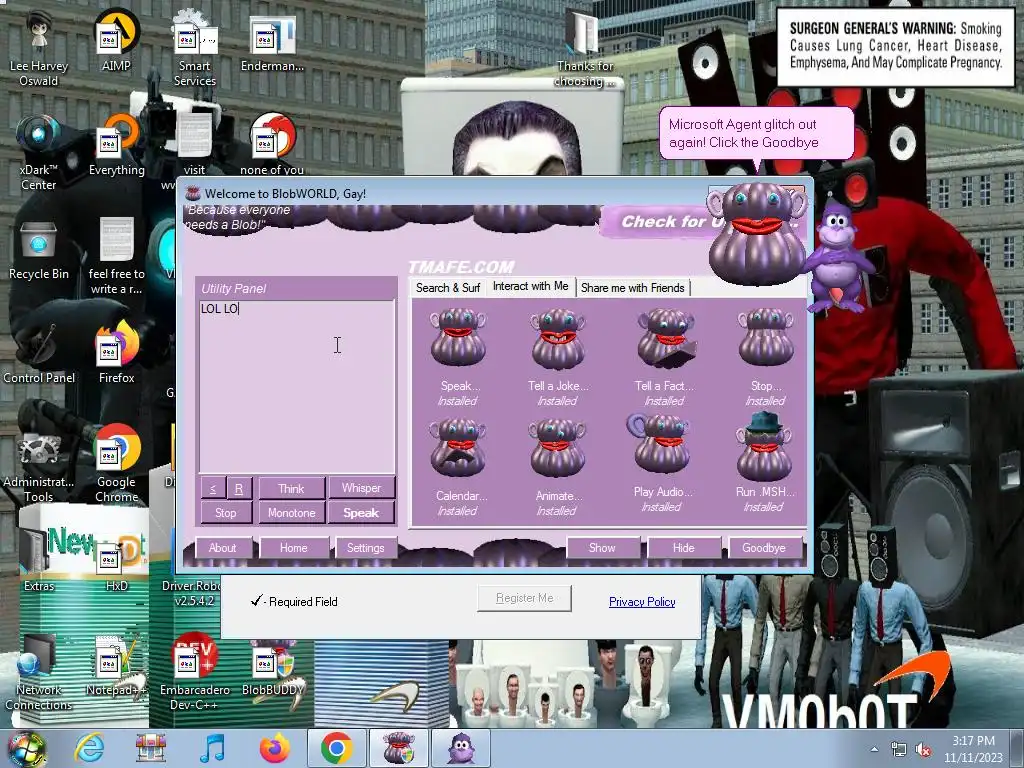This screenshot has height=768, width=1024.
Task: Click the Animate... blob icon
Action: click(x=557, y=448)
